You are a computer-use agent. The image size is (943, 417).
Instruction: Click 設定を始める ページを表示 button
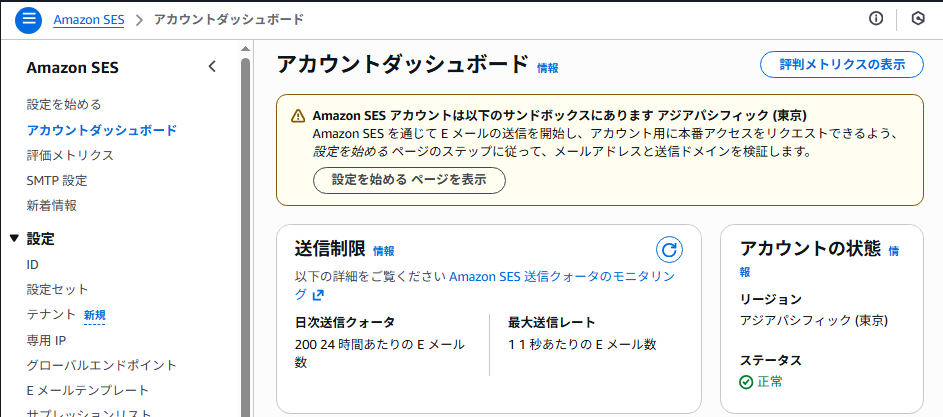pyautogui.click(x=409, y=181)
